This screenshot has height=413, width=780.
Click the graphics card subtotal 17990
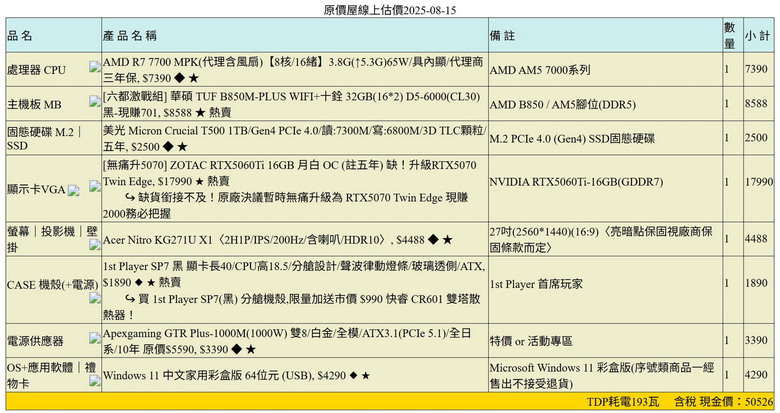[759, 182]
